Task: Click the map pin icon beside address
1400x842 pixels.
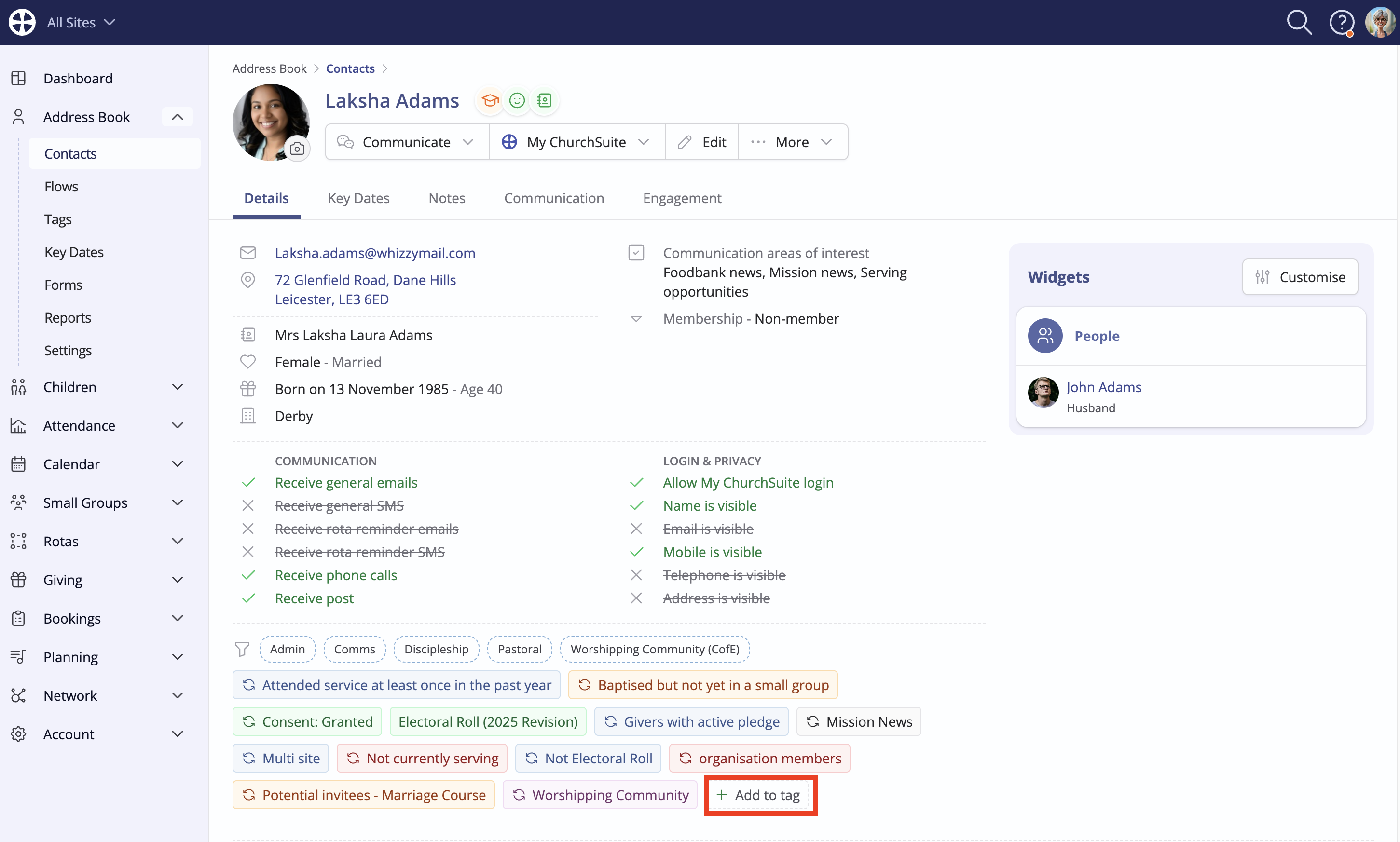Action: (248, 280)
